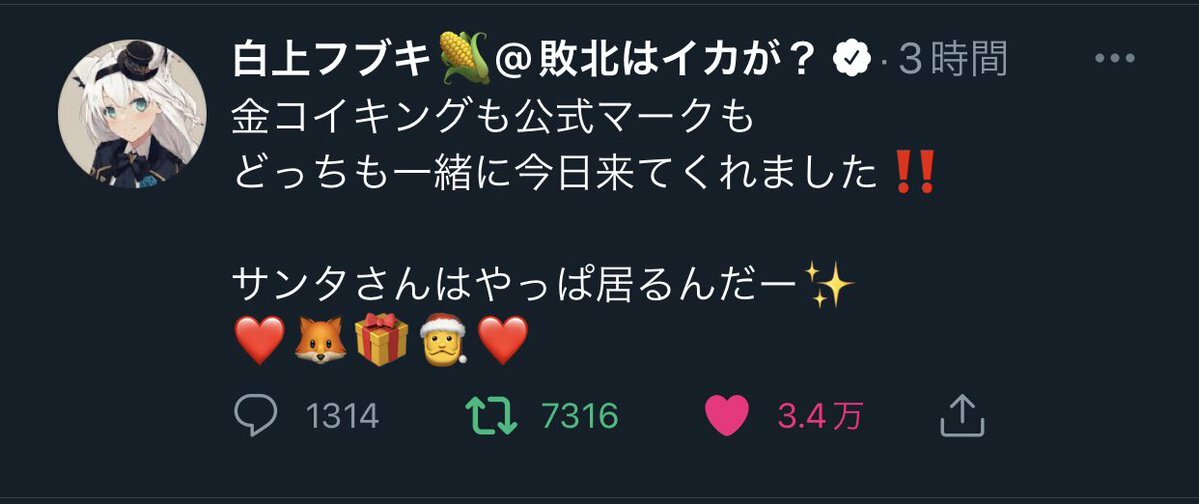Click the sparkles emoji after 居るんだー
Viewport: 1199px width, 504px height.
coord(830,285)
